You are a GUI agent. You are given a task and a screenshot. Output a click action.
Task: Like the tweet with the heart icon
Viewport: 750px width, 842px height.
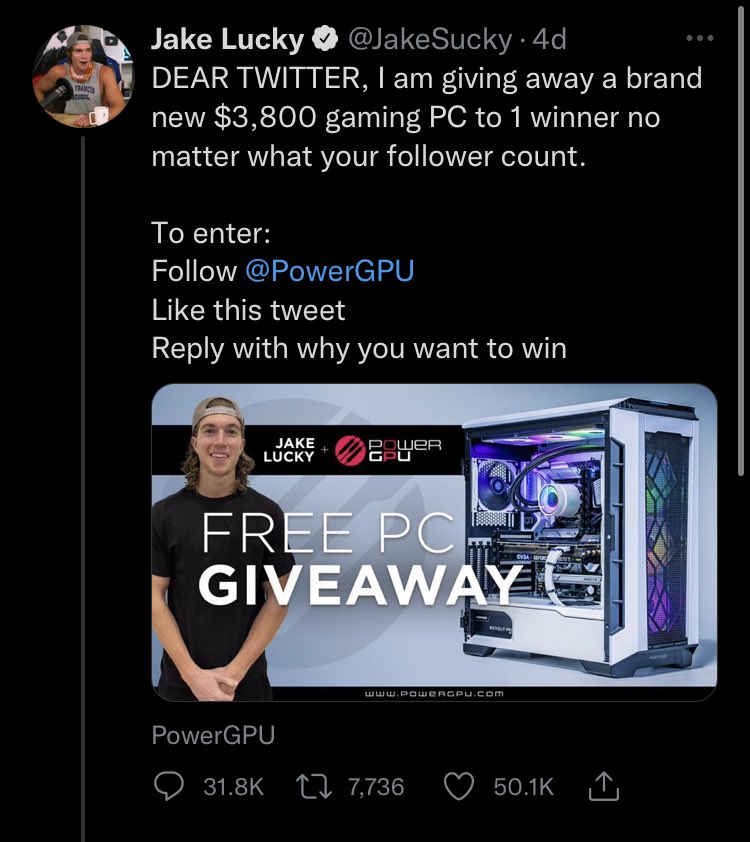click(x=458, y=787)
